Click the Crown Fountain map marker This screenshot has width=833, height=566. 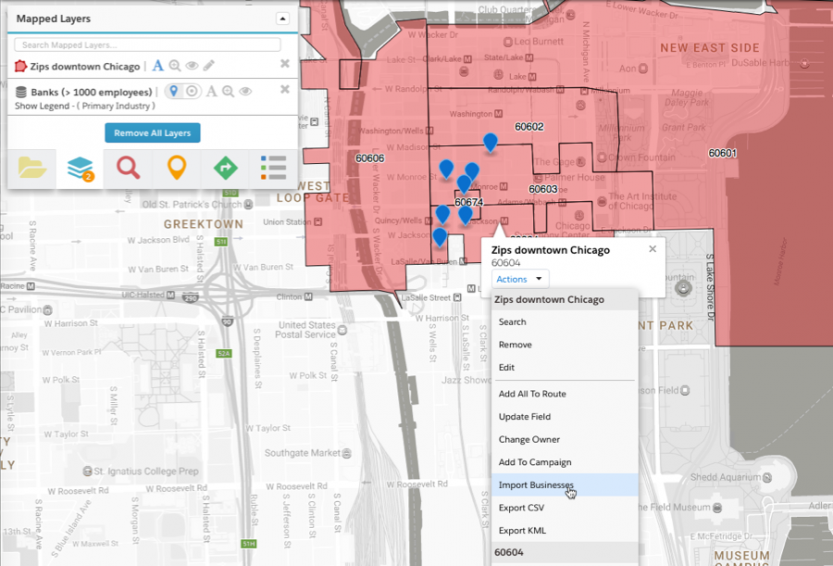602,157
